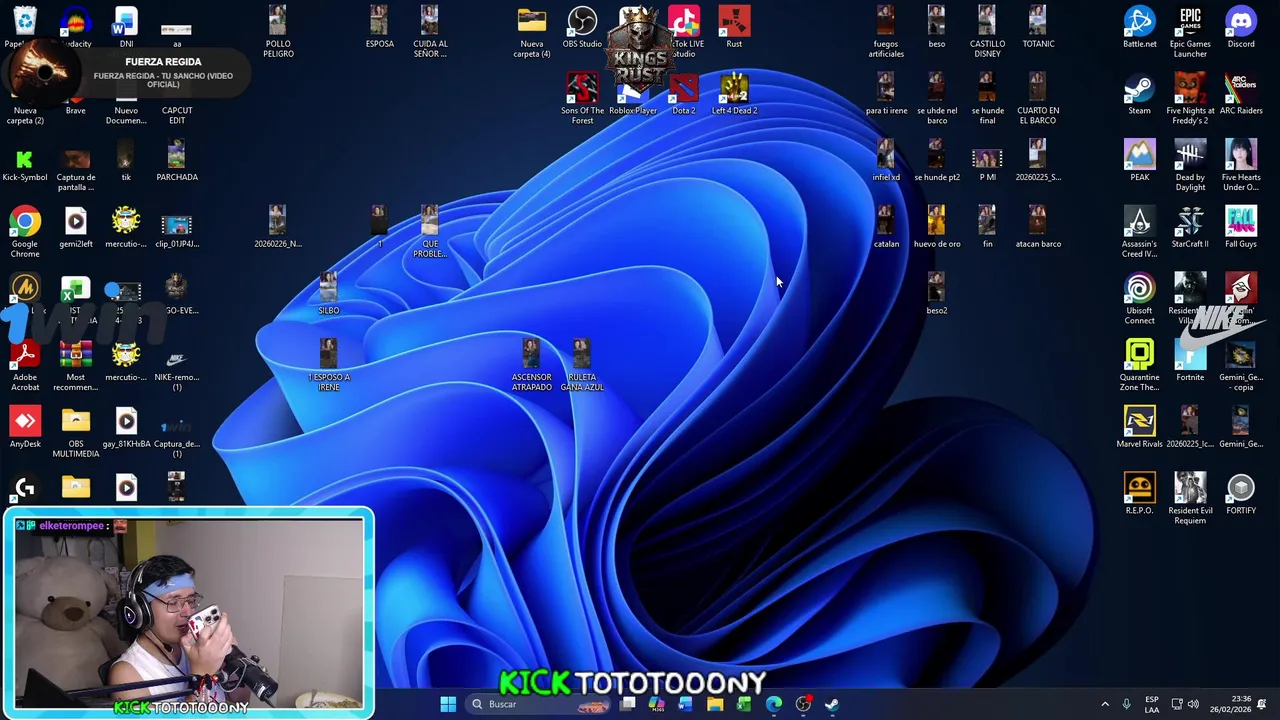Open the PEAK game icon
Image resolution: width=1280 pixels, height=720 pixels.
click(x=1139, y=160)
